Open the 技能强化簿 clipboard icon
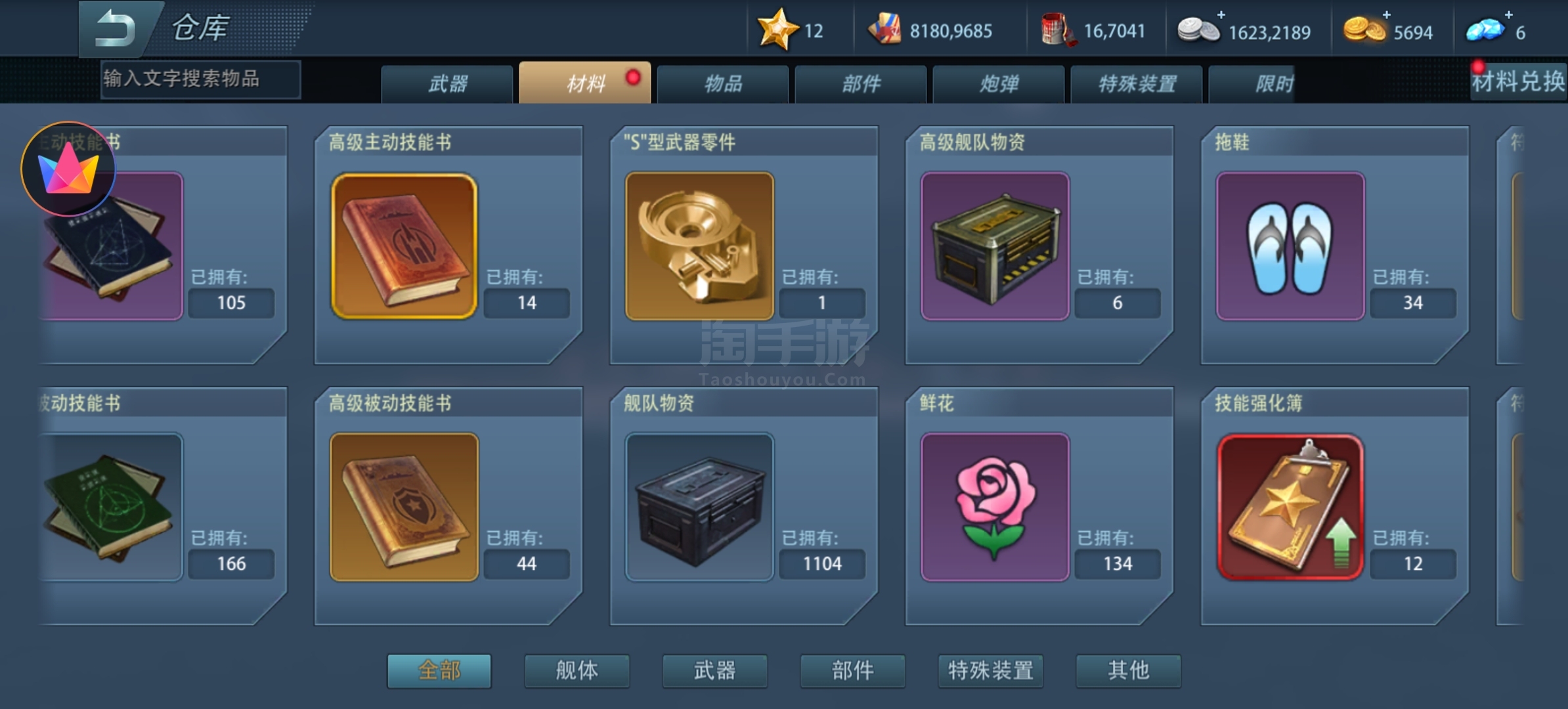The image size is (1568, 709). pyautogui.click(x=1290, y=507)
